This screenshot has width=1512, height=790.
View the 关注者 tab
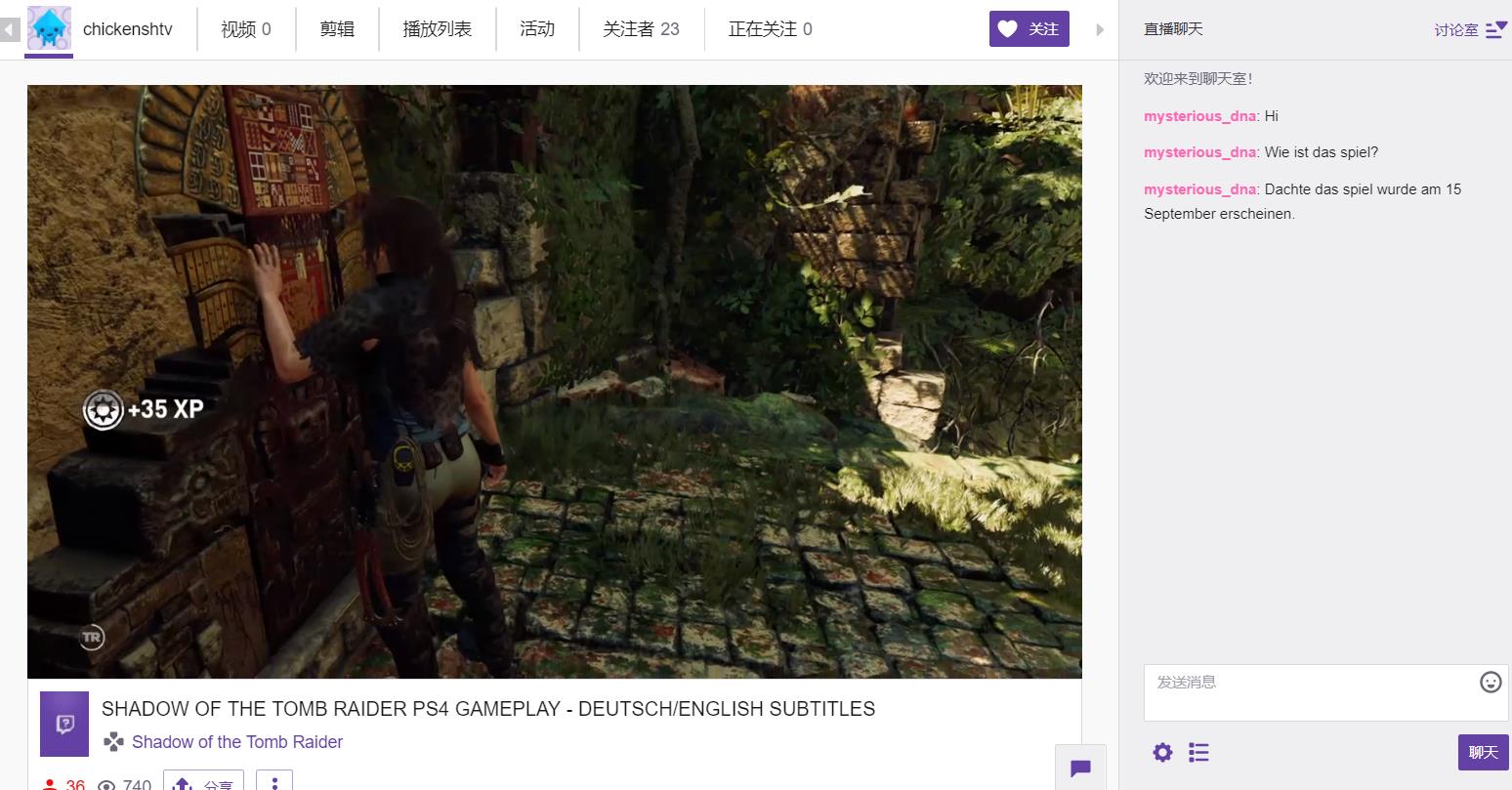coord(641,29)
